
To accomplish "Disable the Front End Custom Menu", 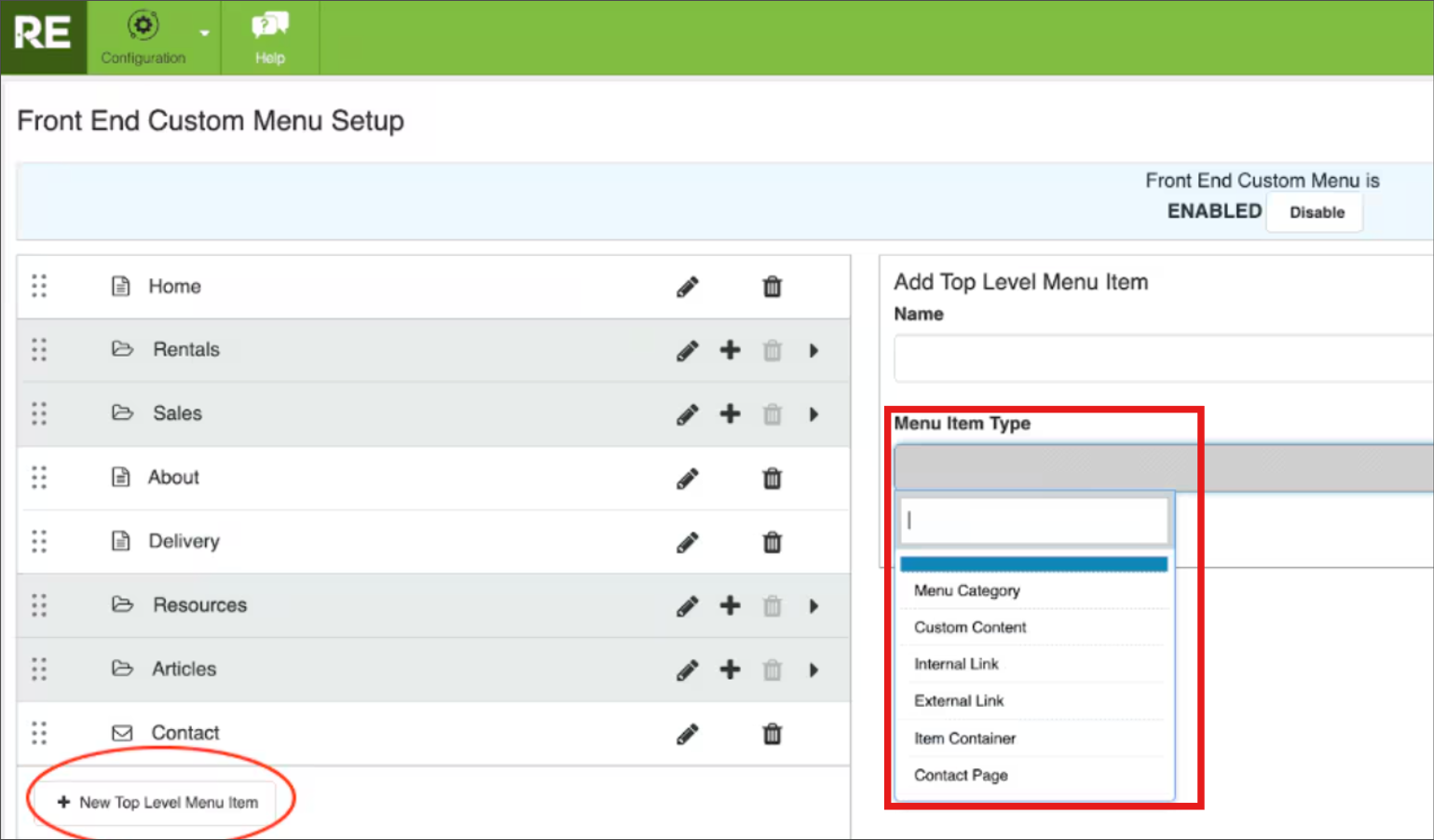I will click(x=1316, y=212).
